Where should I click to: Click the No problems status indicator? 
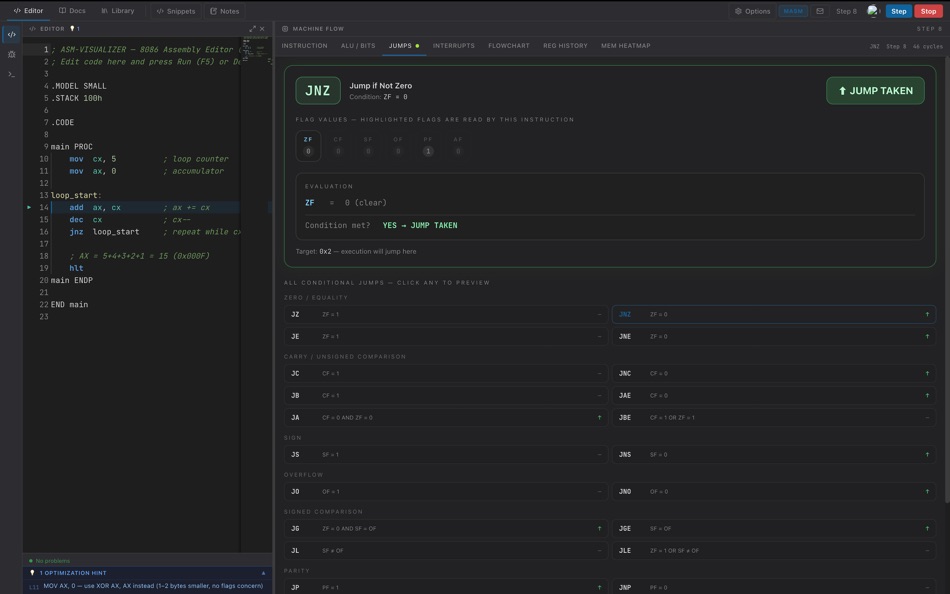point(50,561)
